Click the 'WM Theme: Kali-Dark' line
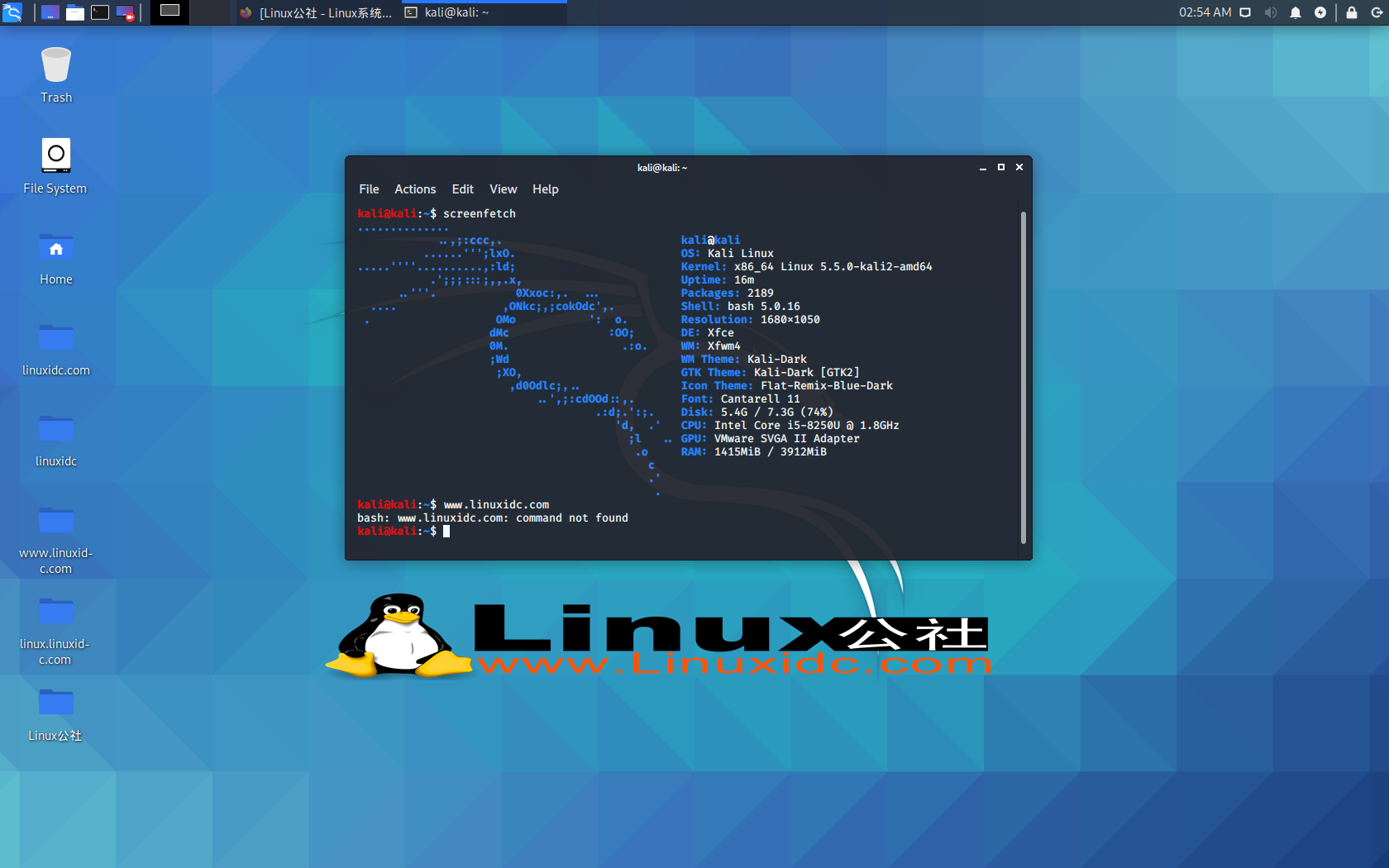The height and width of the screenshot is (868, 1389). (744, 360)
